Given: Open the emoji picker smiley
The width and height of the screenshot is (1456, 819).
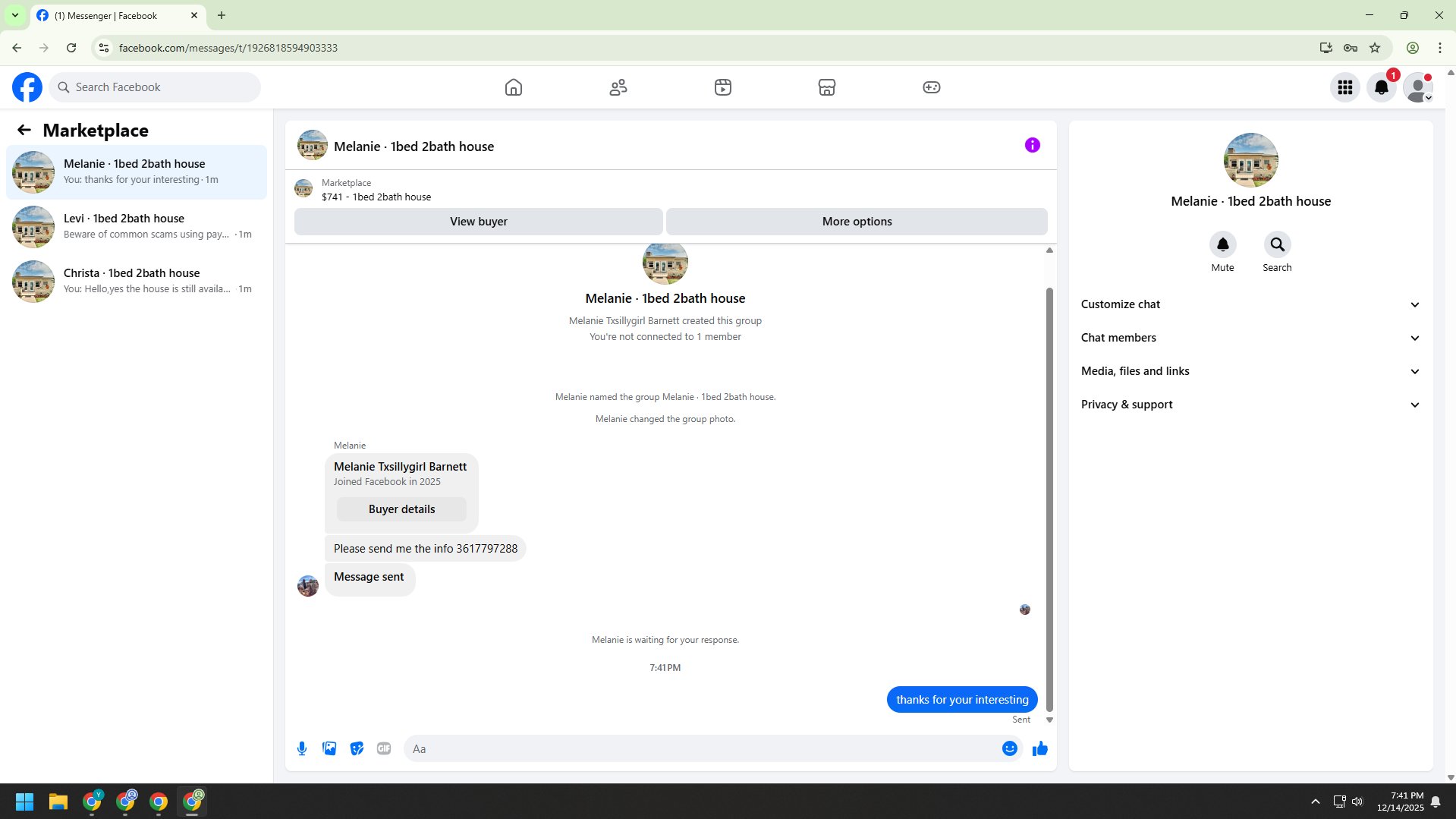Looking at the screenshot, I should coord(1010,748).
